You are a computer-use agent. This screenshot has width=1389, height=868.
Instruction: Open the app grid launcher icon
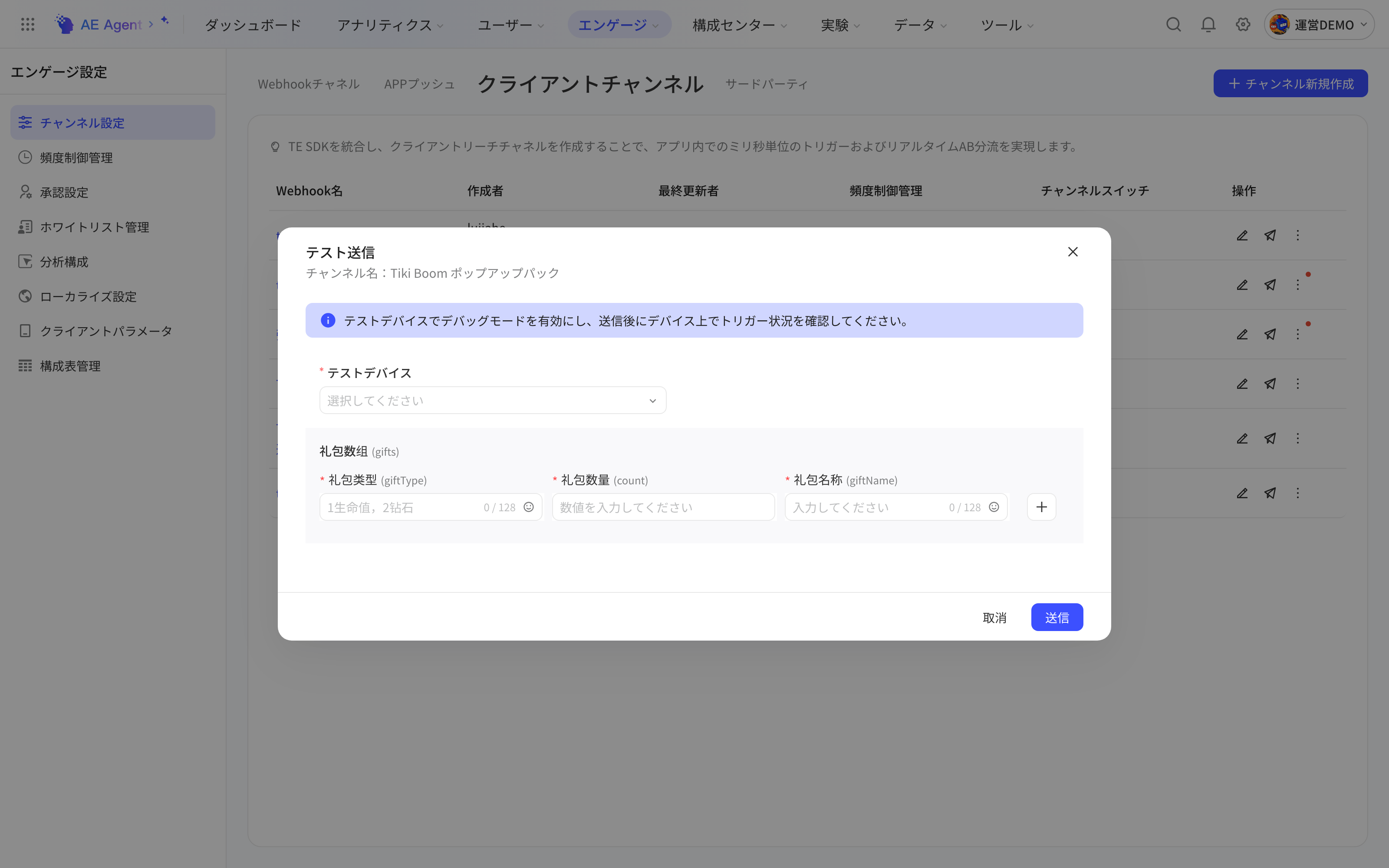point(27,25)
